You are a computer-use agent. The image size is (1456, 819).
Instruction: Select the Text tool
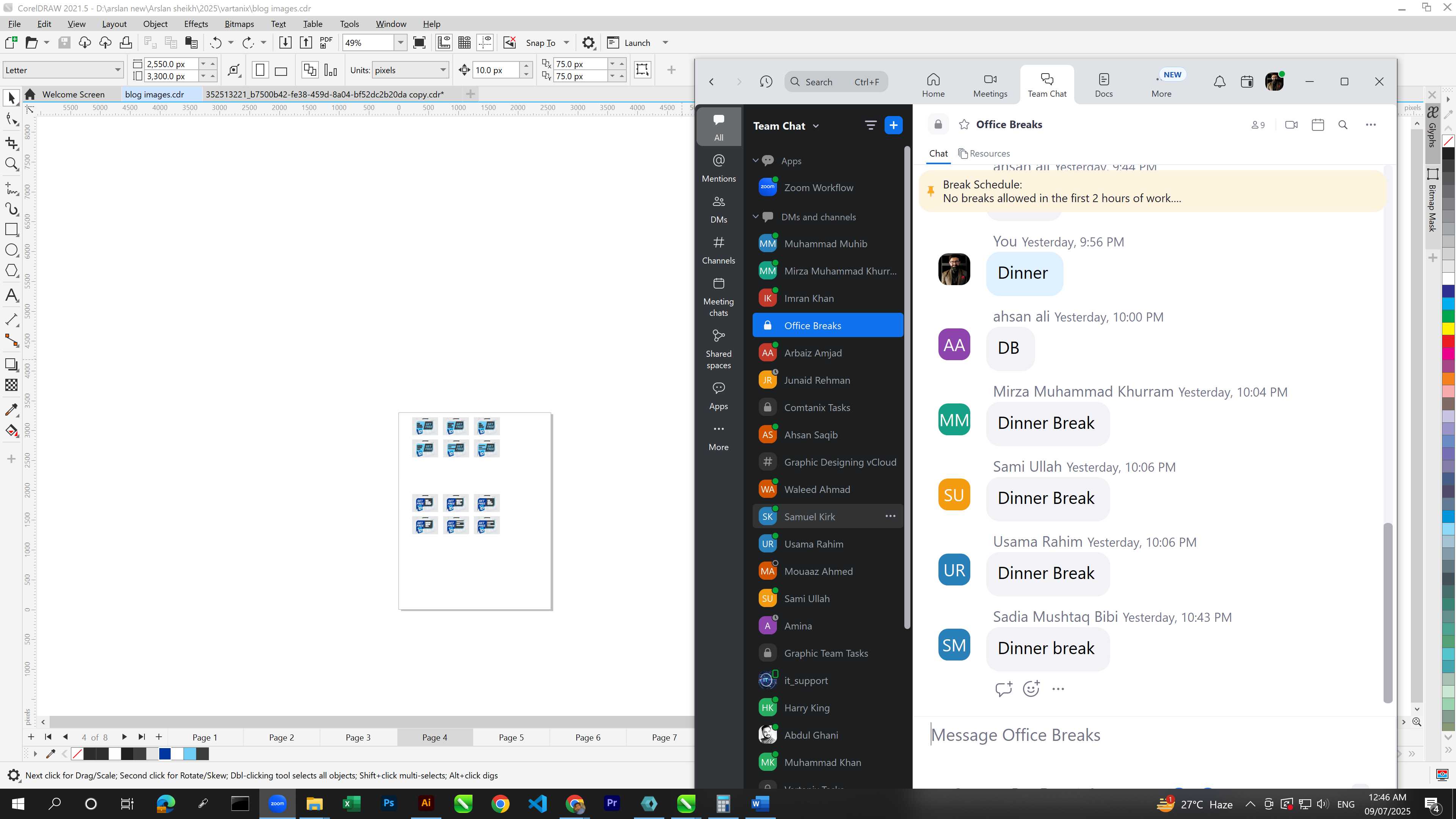click(x=11, y=295)
